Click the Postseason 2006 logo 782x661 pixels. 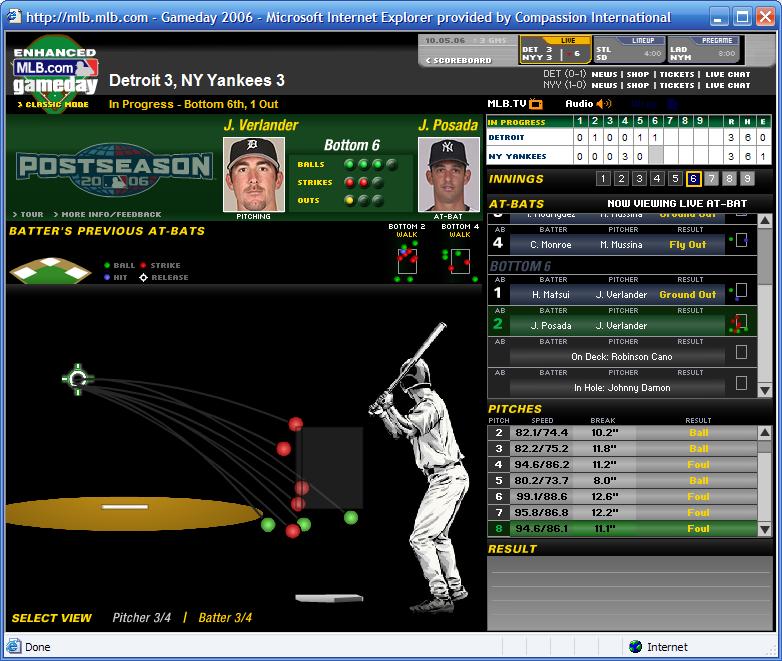pyautogui.click(x=114, y=170)
